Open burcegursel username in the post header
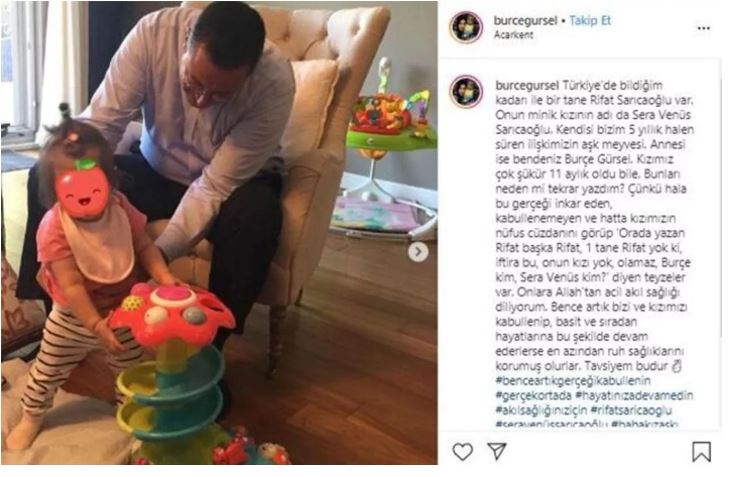This screenshot has width=729, height=477. 525,20
